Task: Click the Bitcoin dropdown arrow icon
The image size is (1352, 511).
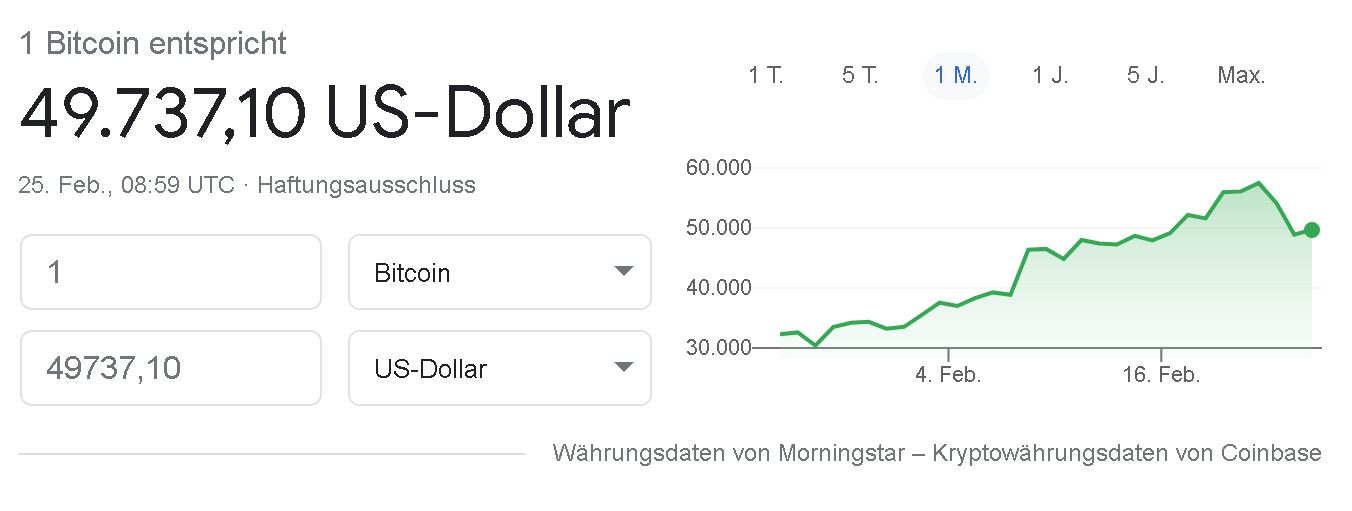Action: point(623,272)
